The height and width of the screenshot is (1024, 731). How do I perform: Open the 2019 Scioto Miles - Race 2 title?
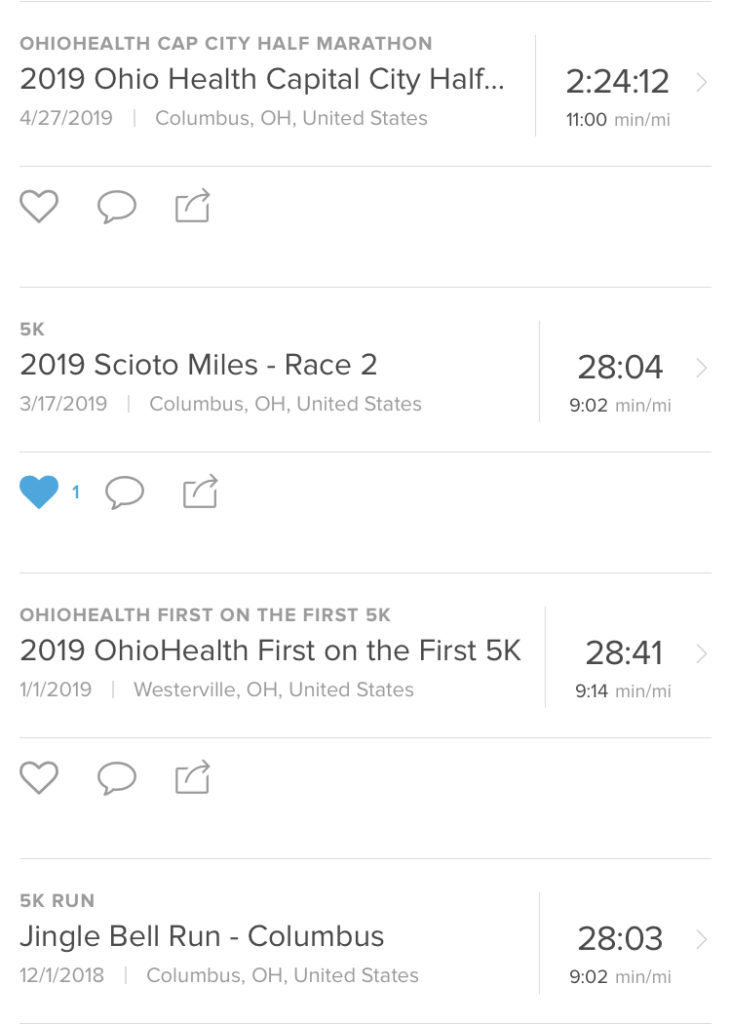click(x=199, y=365)
